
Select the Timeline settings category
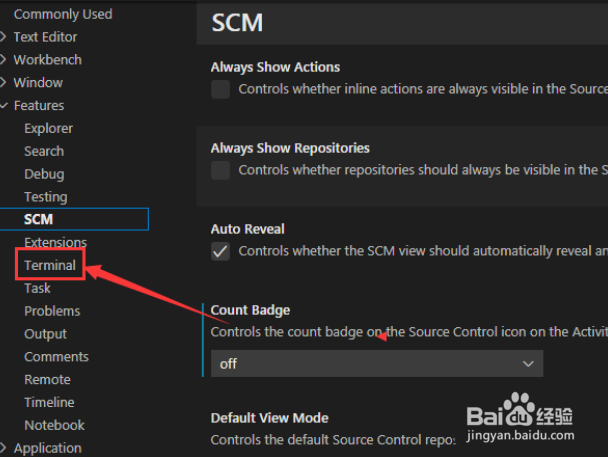pos(49,402)
